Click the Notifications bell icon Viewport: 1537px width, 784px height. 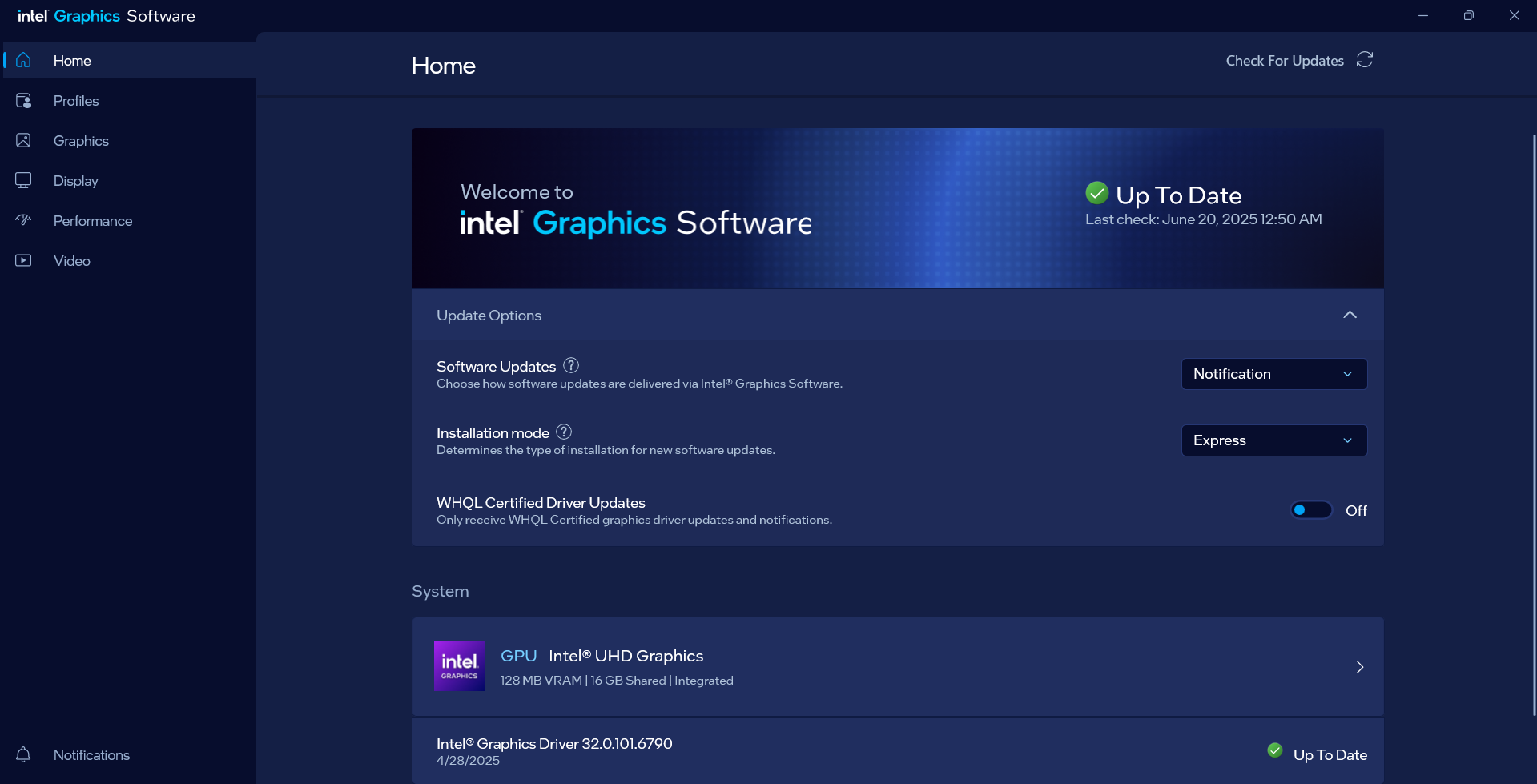(x=23, y=754)
